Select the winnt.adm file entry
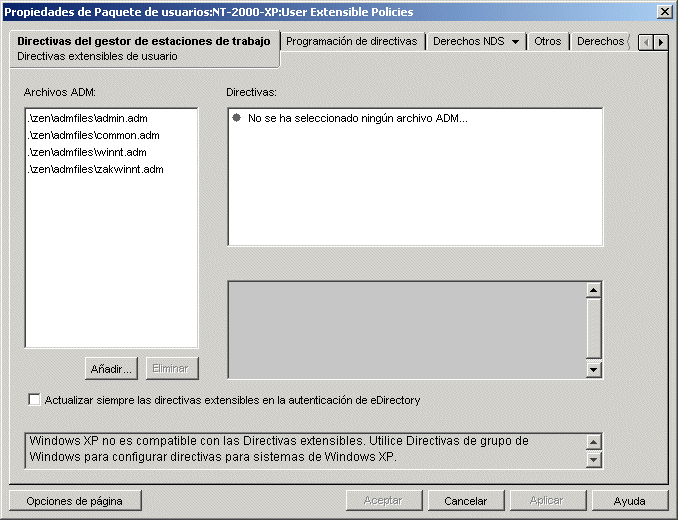This screenshot has width=678, height=520. [x=87, y=152]
